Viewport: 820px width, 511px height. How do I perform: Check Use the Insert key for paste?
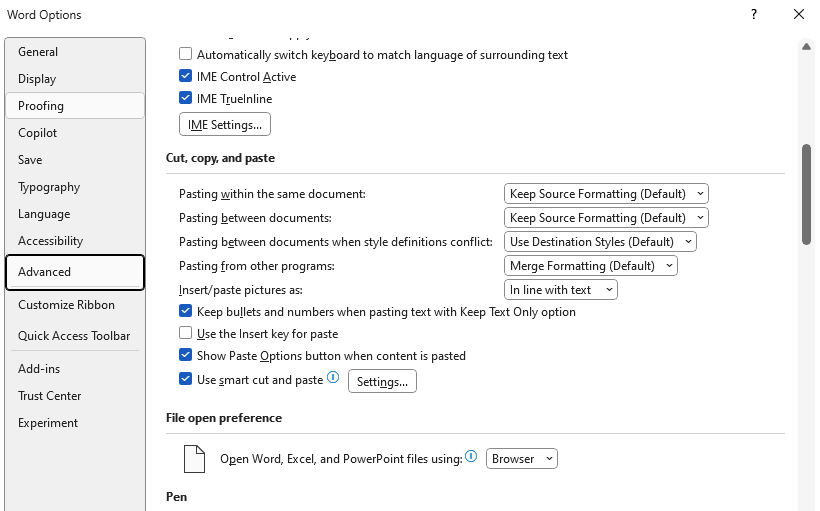[x=186, y=333]
